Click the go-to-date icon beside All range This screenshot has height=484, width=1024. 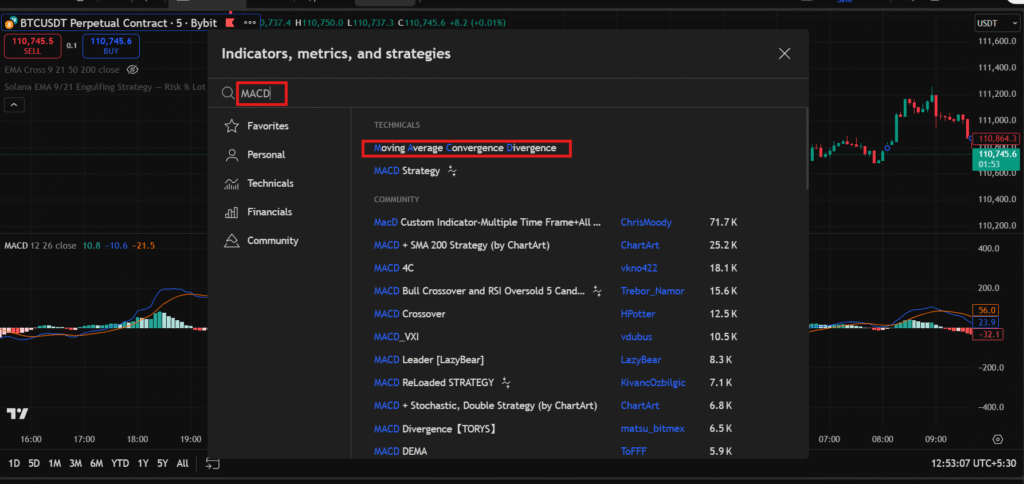tap(212, 464)
